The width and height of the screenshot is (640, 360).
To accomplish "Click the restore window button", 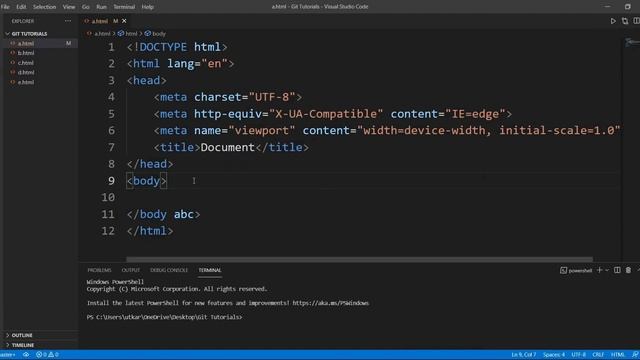I will tap(628, 7).
